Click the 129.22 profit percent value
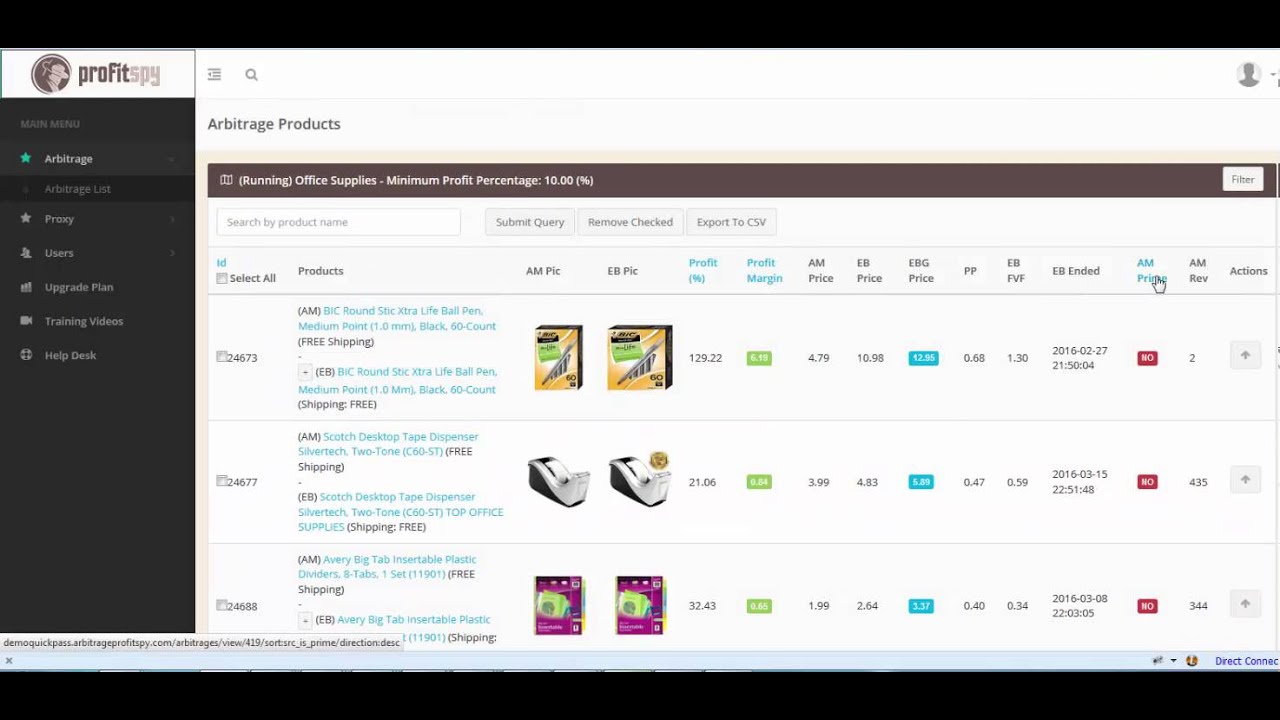This screenshot has width=1280, height=720. (705, 357)
